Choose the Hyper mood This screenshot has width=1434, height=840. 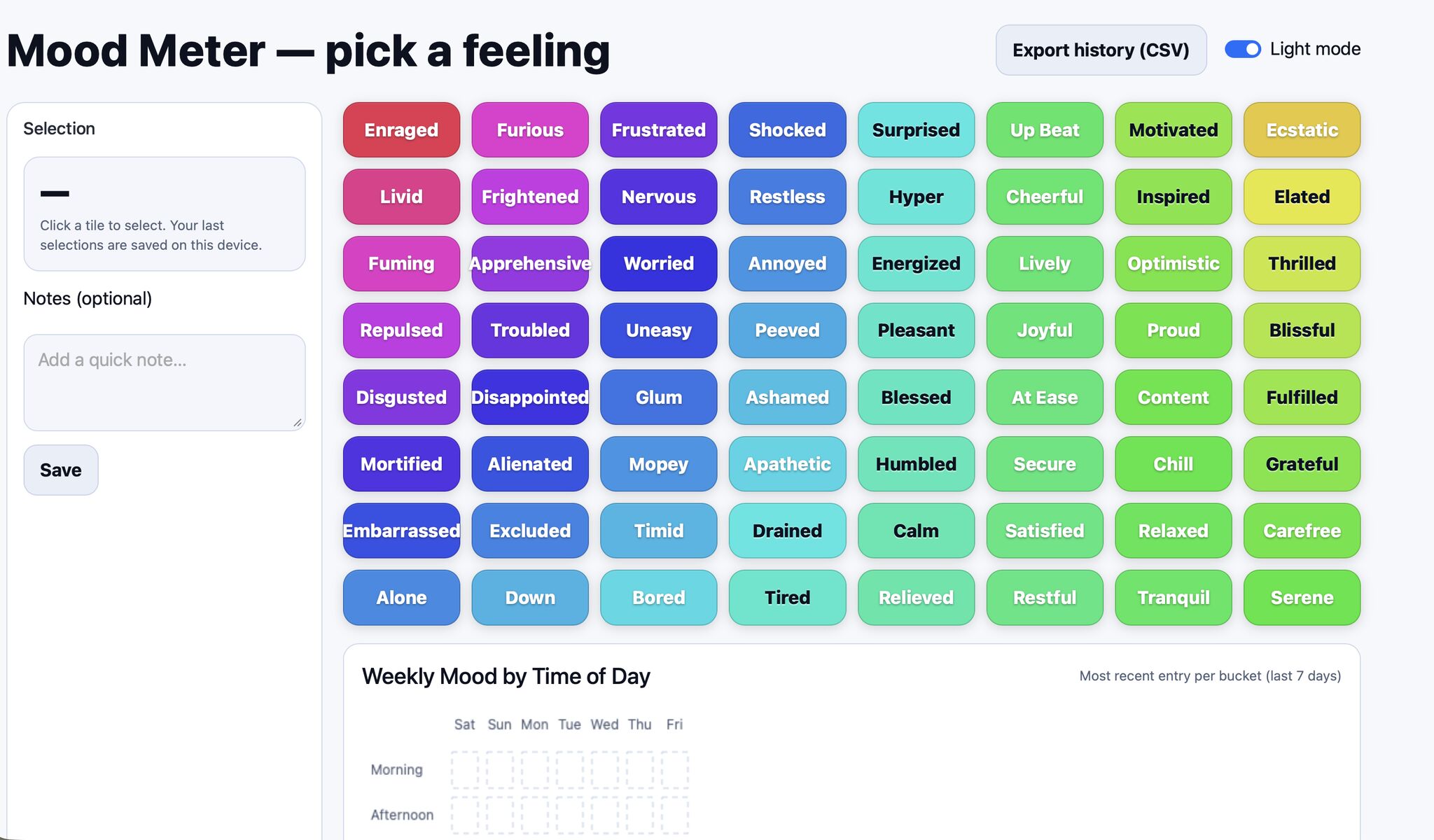point(916,197)
